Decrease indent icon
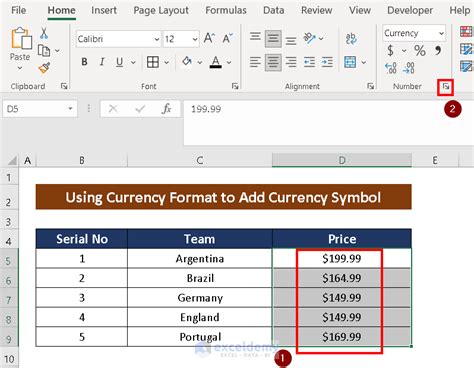The height and width of the screenshot is (368, 474). tap(309, 62)
